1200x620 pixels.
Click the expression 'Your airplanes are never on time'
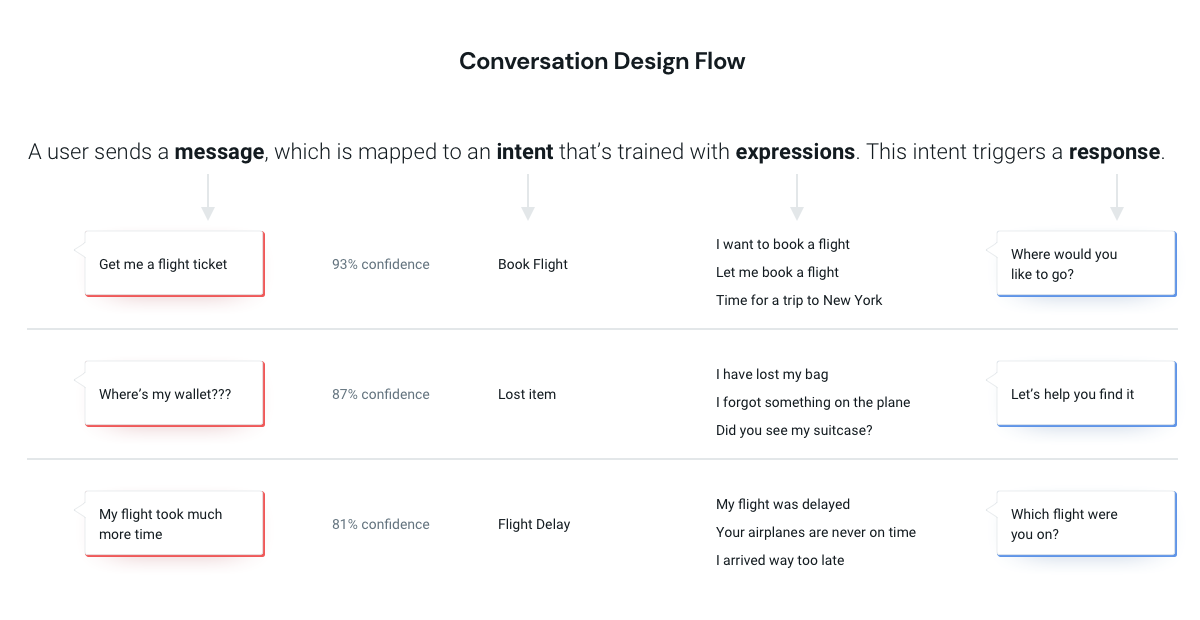coord(816,532)
